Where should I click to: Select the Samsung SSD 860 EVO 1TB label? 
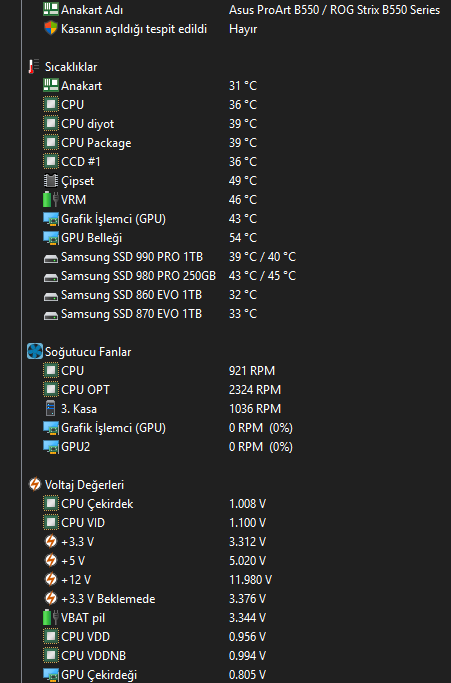coord(131,295)
